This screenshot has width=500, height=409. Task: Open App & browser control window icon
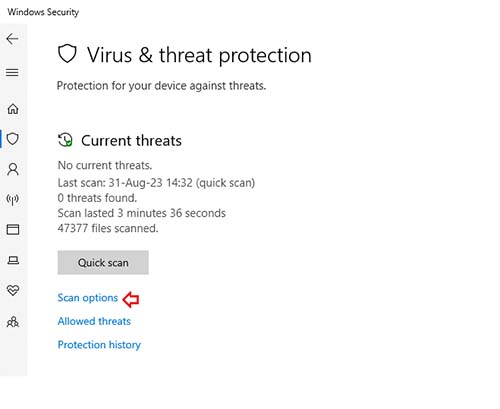click(x=13, y=229)
